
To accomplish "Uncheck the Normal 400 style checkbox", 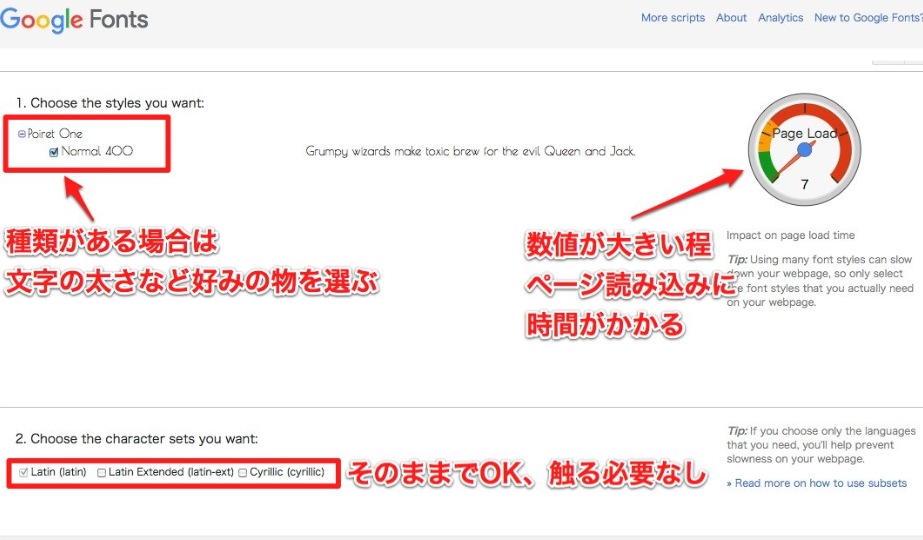I will pos(54,152).
